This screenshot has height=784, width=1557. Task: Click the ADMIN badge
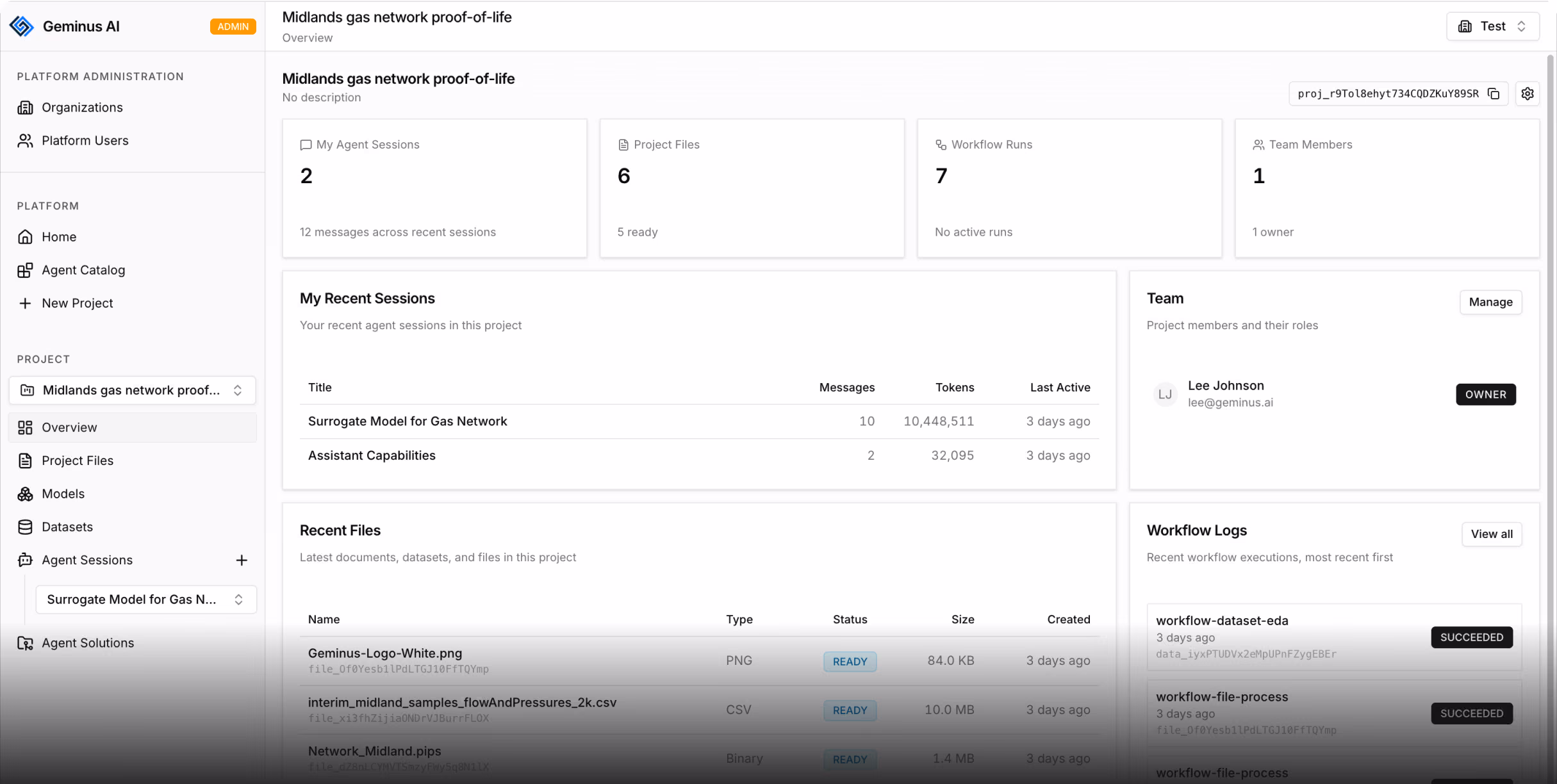233,26
